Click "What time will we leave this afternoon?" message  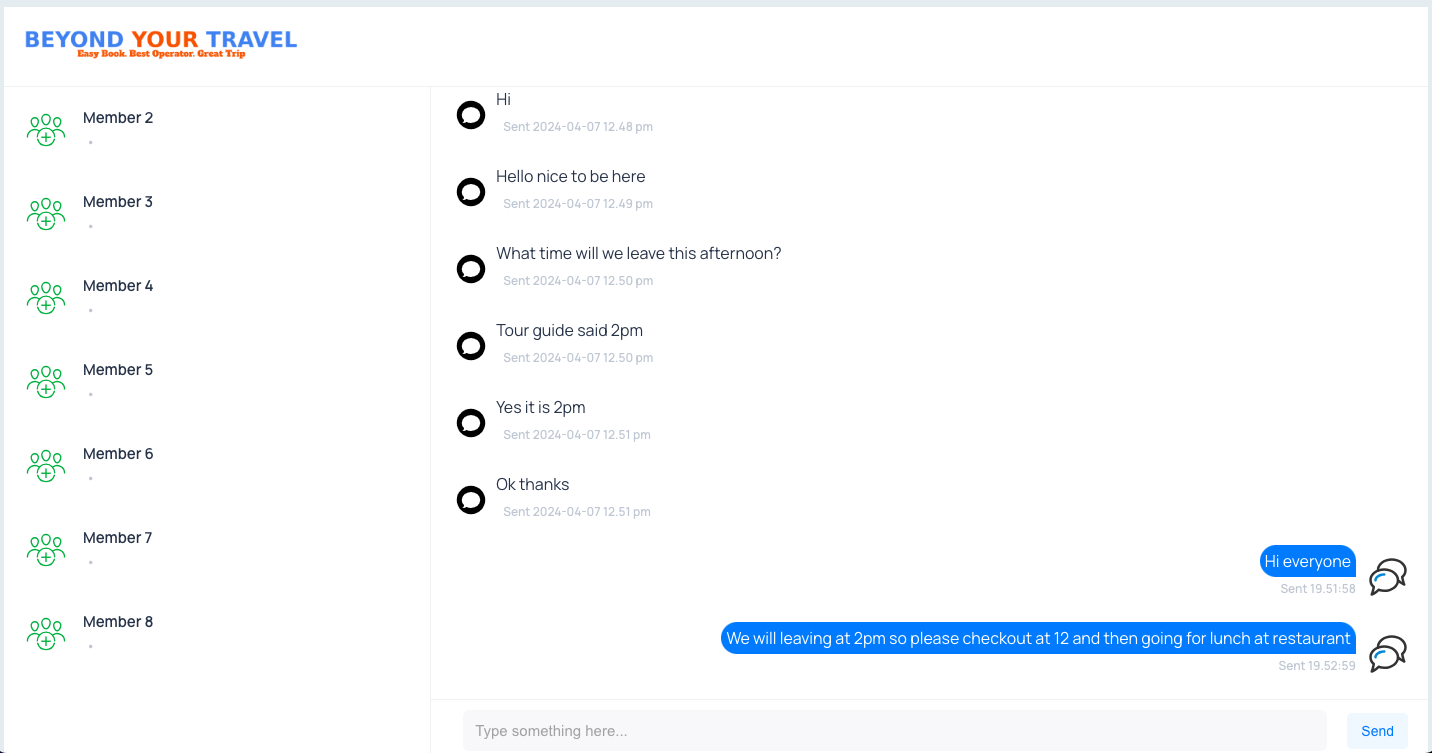[638, 254]
